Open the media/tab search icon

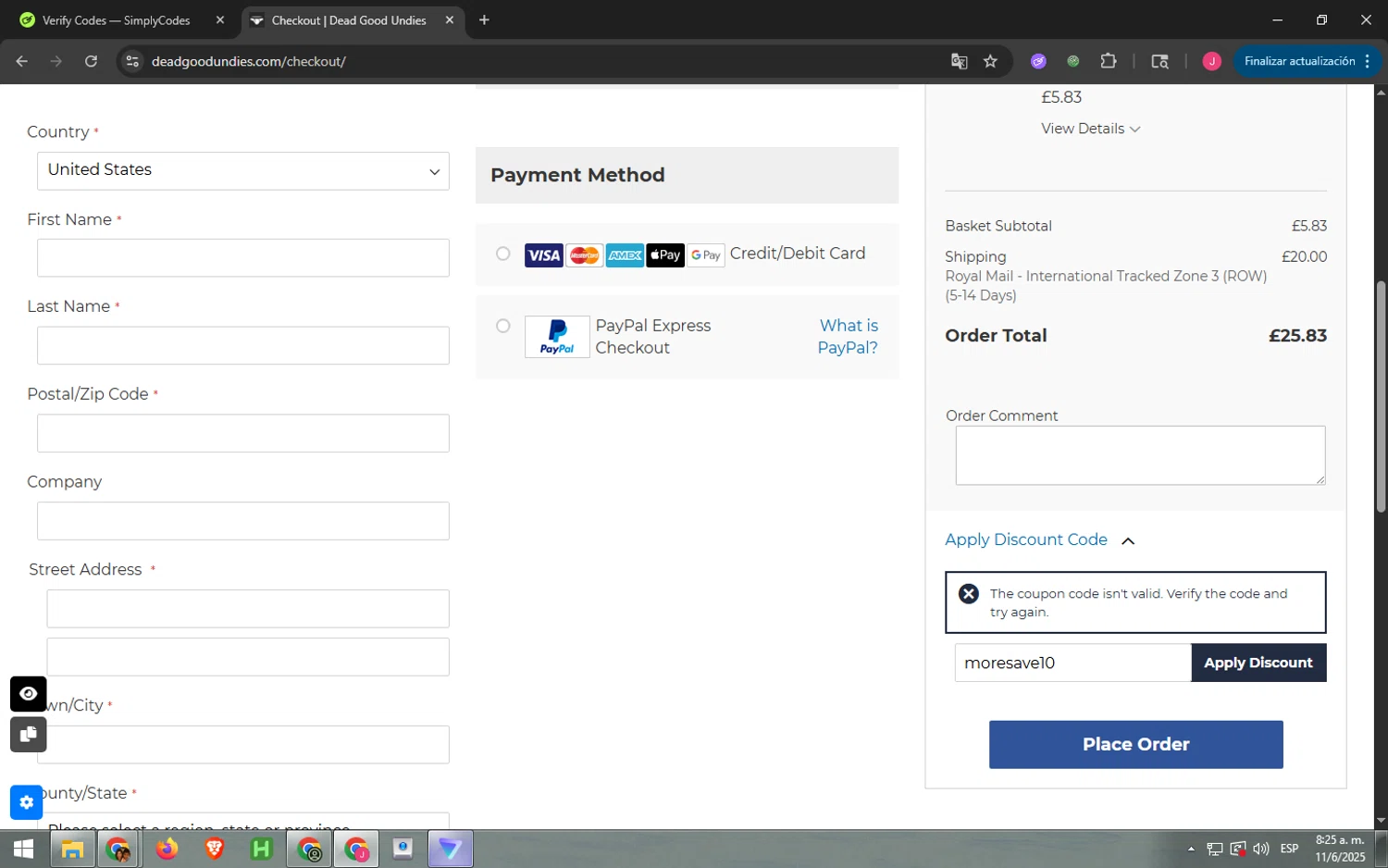[x=1159, y=61]
